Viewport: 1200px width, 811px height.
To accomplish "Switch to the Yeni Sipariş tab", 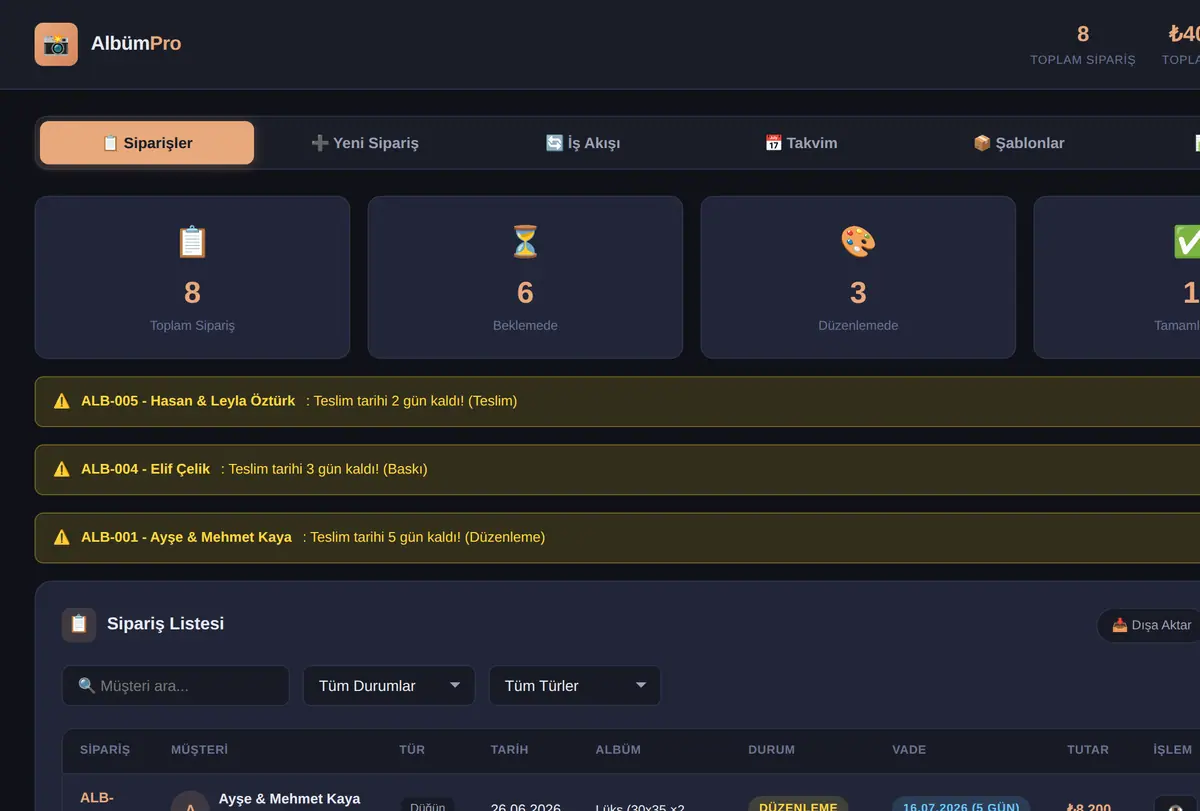I will 365,143.
